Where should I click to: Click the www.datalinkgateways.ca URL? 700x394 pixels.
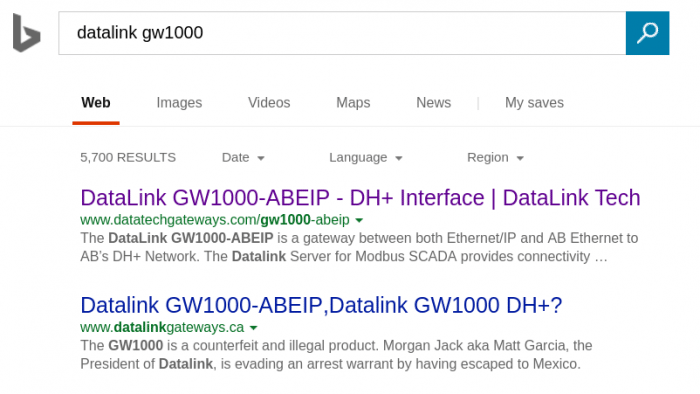point(162,327)
